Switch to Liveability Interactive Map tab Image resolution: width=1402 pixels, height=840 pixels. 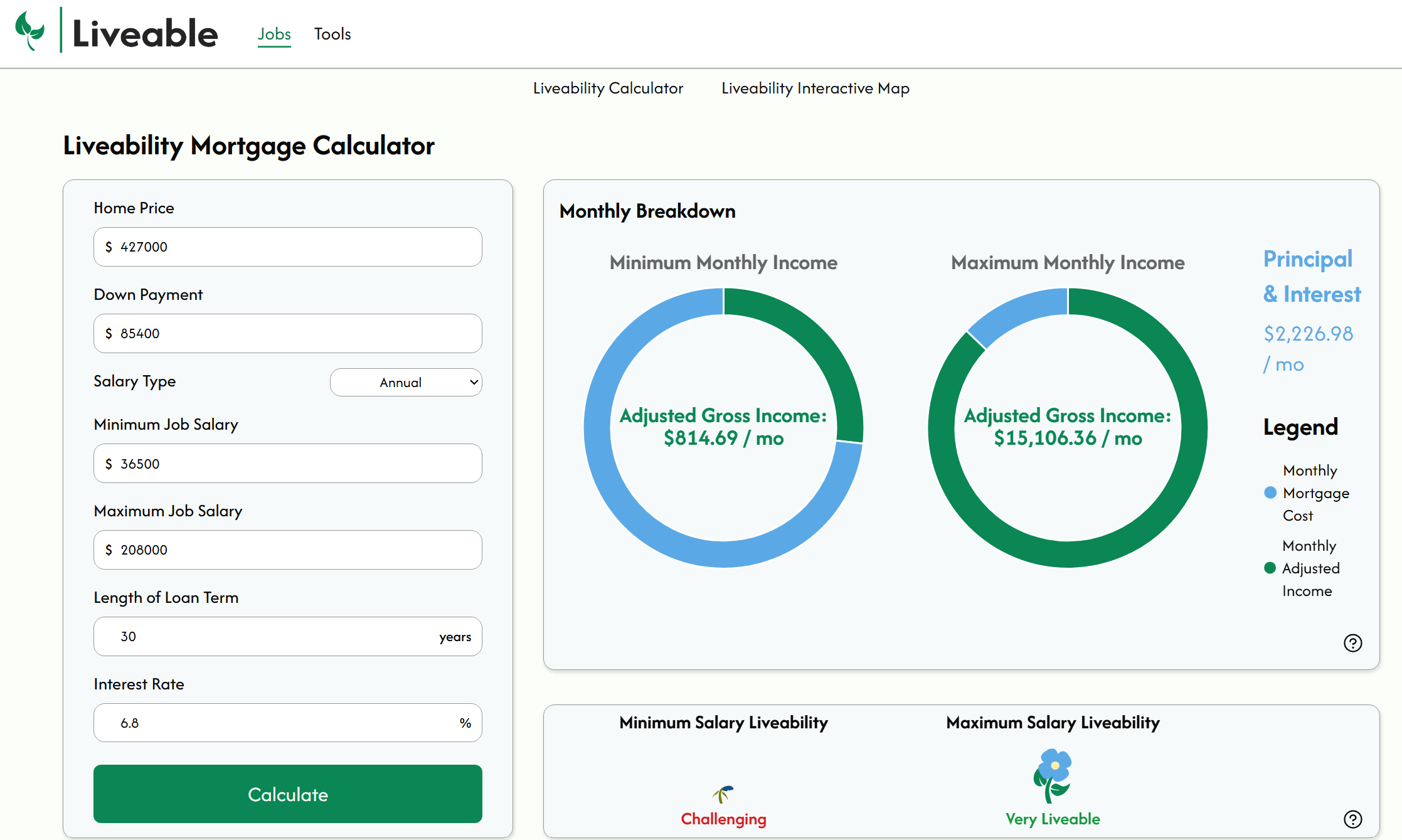point(815,88)
